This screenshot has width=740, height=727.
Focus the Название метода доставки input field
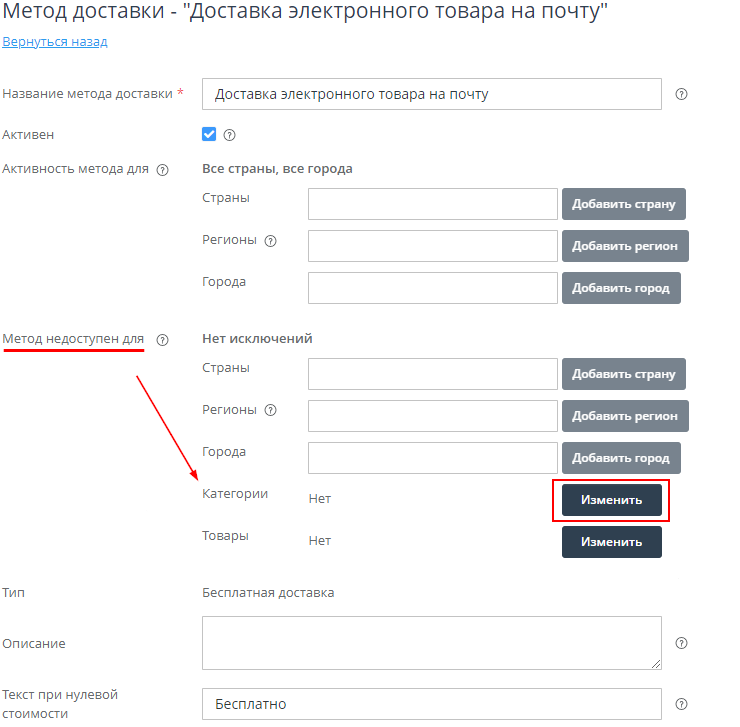coord(431,94)
